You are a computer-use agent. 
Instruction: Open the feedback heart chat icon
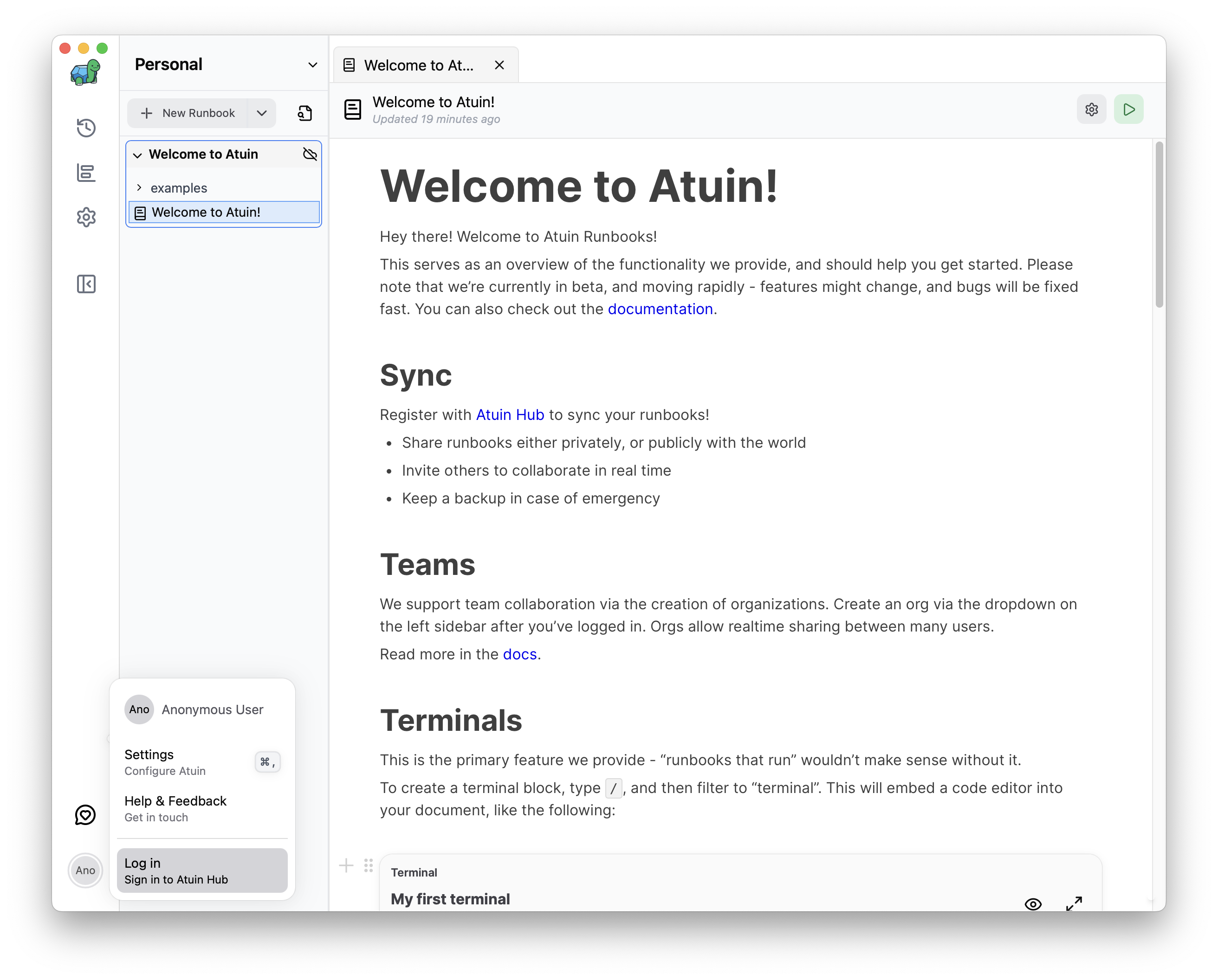pos(85,814)
